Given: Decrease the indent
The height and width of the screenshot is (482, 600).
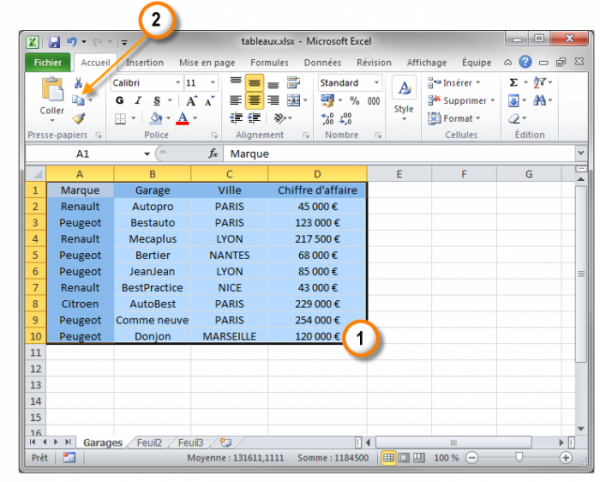Looking at the screenshot, I should coord(236,118).
